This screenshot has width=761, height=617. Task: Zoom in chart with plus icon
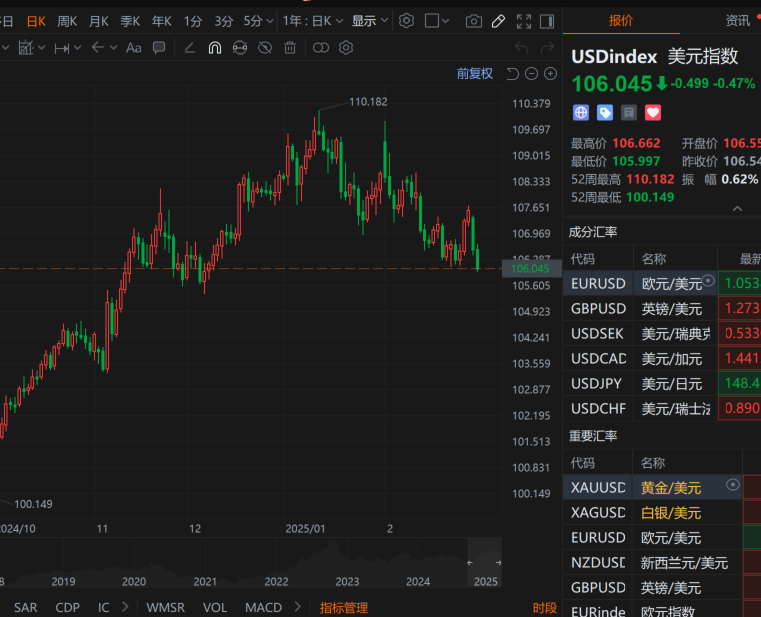[x=550, y=73]
